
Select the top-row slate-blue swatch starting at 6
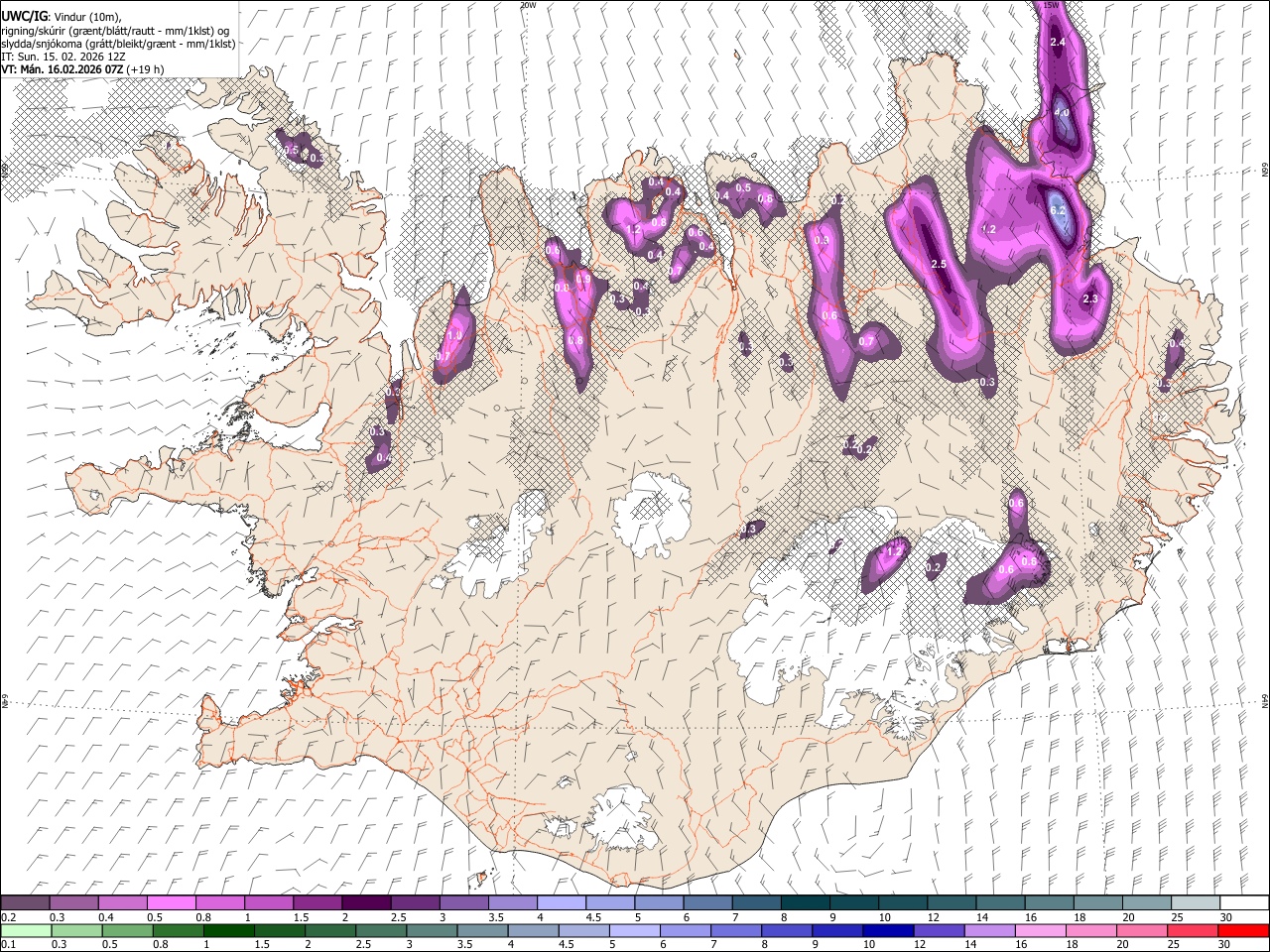(x=707, y=903)
